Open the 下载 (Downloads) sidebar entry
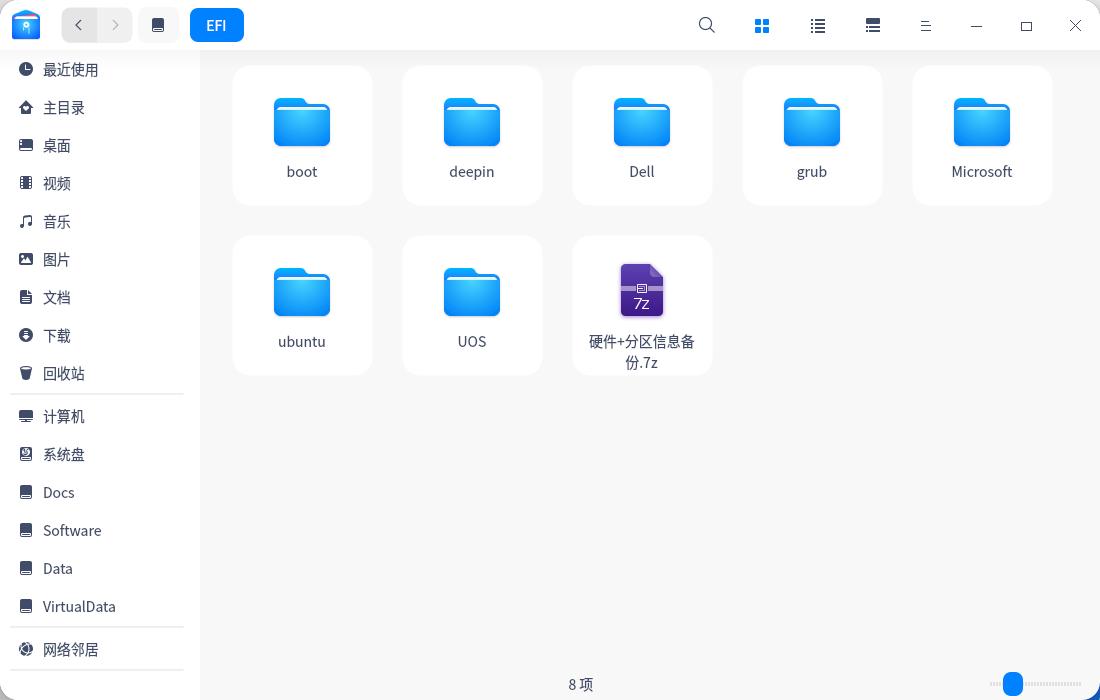 click(x=57, y=335)
